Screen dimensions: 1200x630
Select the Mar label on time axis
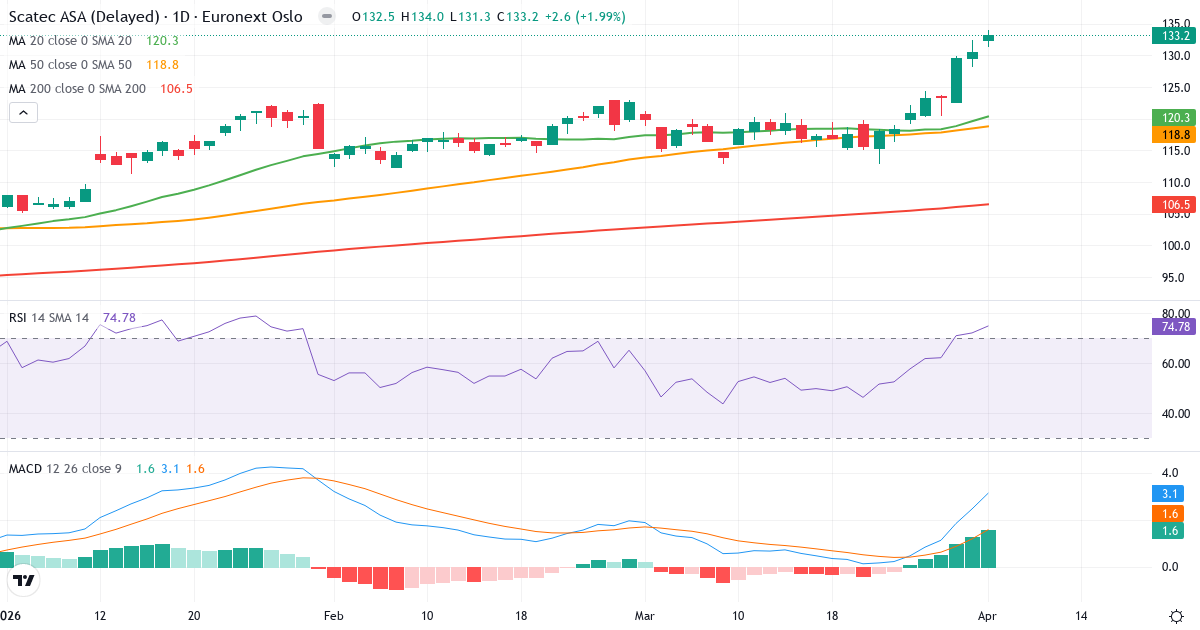[x=645, y=616]
